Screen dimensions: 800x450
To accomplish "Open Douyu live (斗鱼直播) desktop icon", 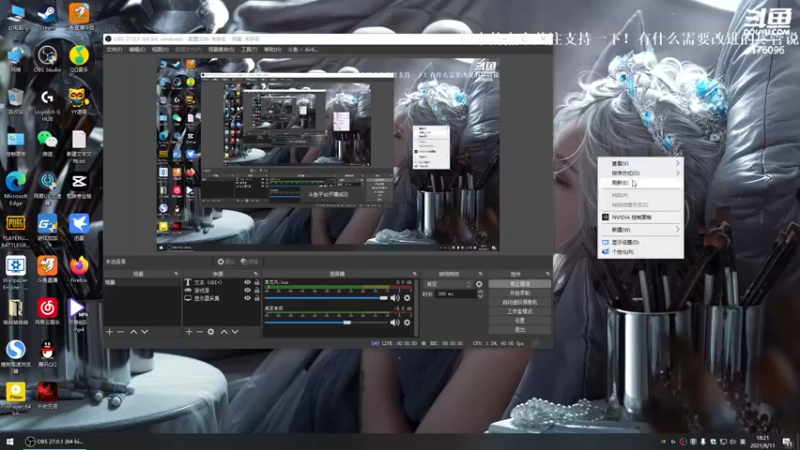I will coord(47,269).
